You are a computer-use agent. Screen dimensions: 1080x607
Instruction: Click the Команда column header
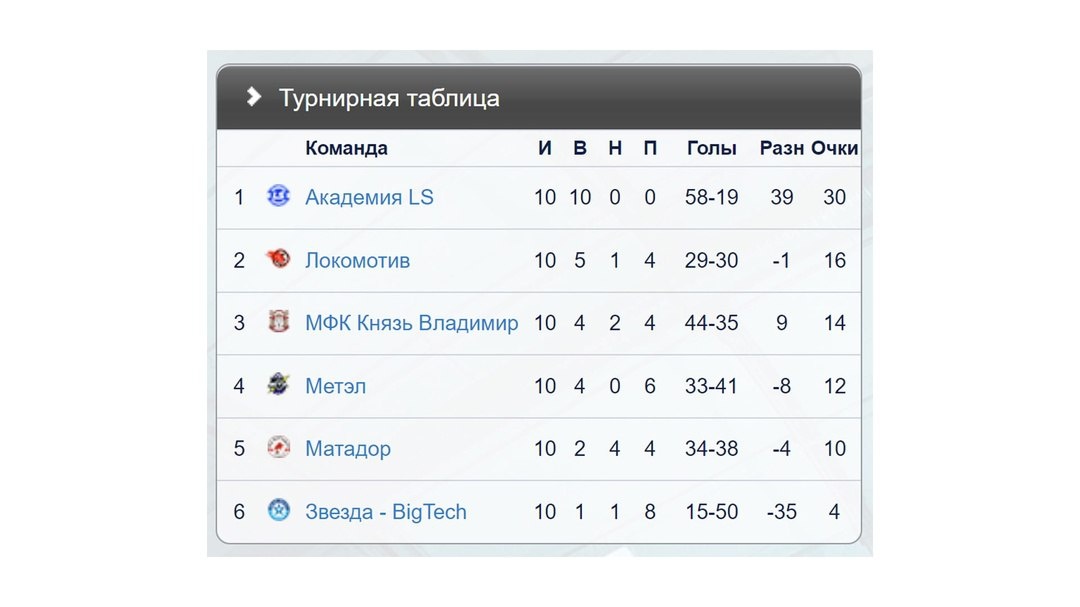click(x=346, y=148)
